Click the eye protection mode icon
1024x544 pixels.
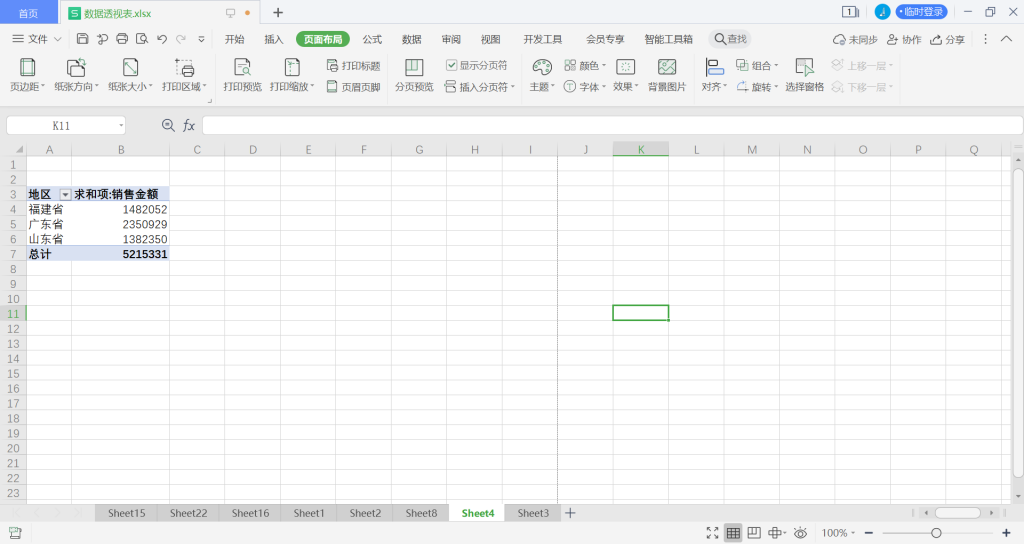pyautogui.click(x=801, y=533)
